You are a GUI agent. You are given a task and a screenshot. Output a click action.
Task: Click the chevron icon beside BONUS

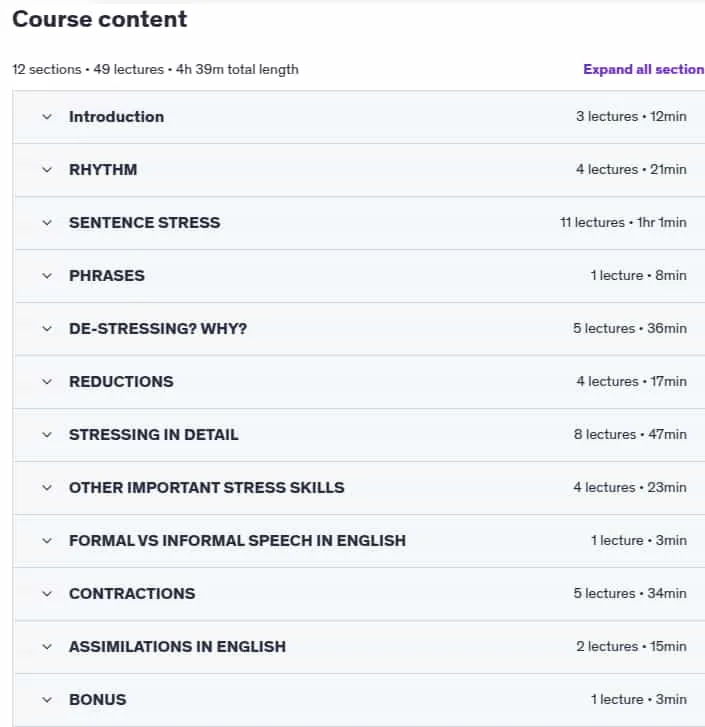47,700
